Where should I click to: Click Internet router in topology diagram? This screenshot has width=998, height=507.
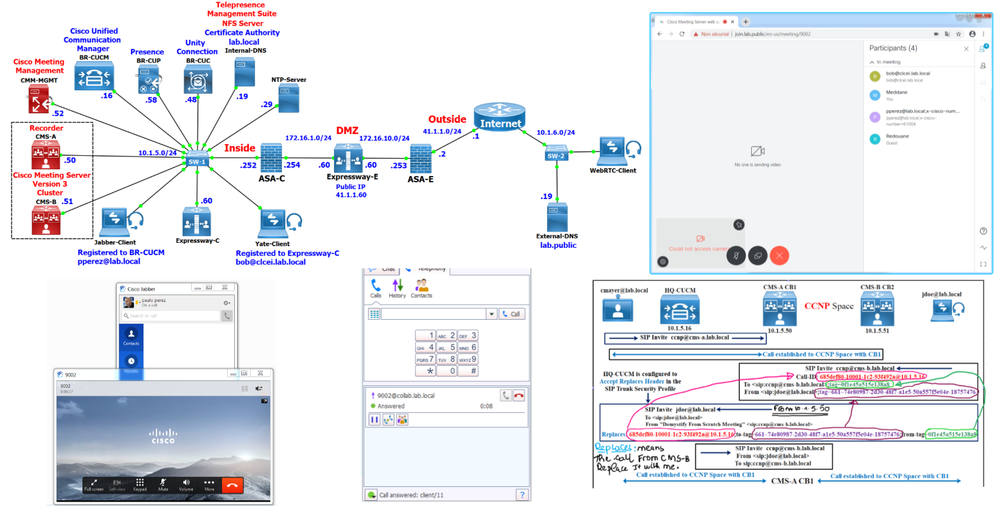[500, 118]
